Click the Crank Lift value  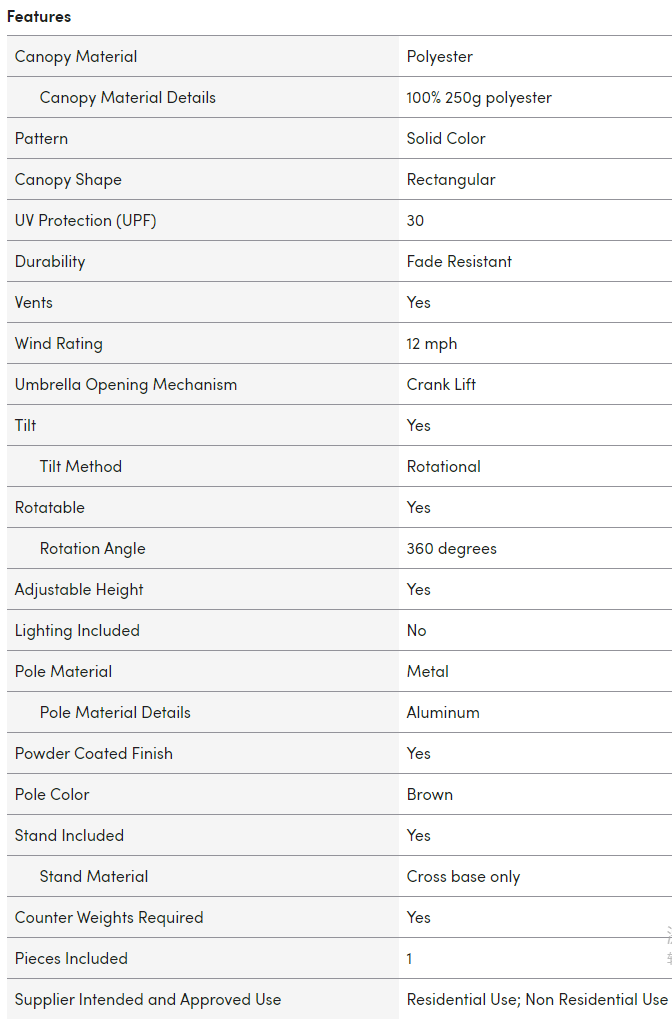click(x=441, y=385)
